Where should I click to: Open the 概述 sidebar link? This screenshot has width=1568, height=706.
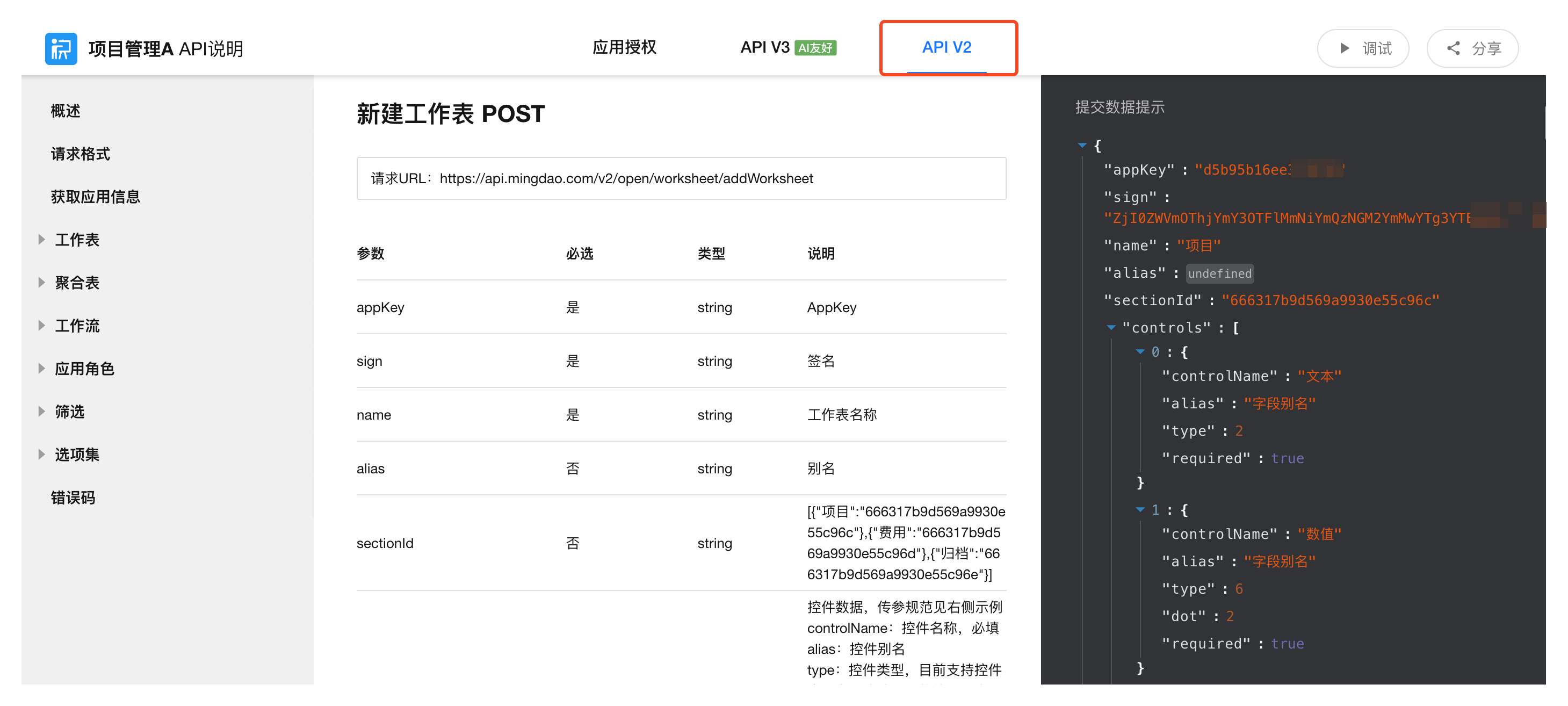coord(65,111)
